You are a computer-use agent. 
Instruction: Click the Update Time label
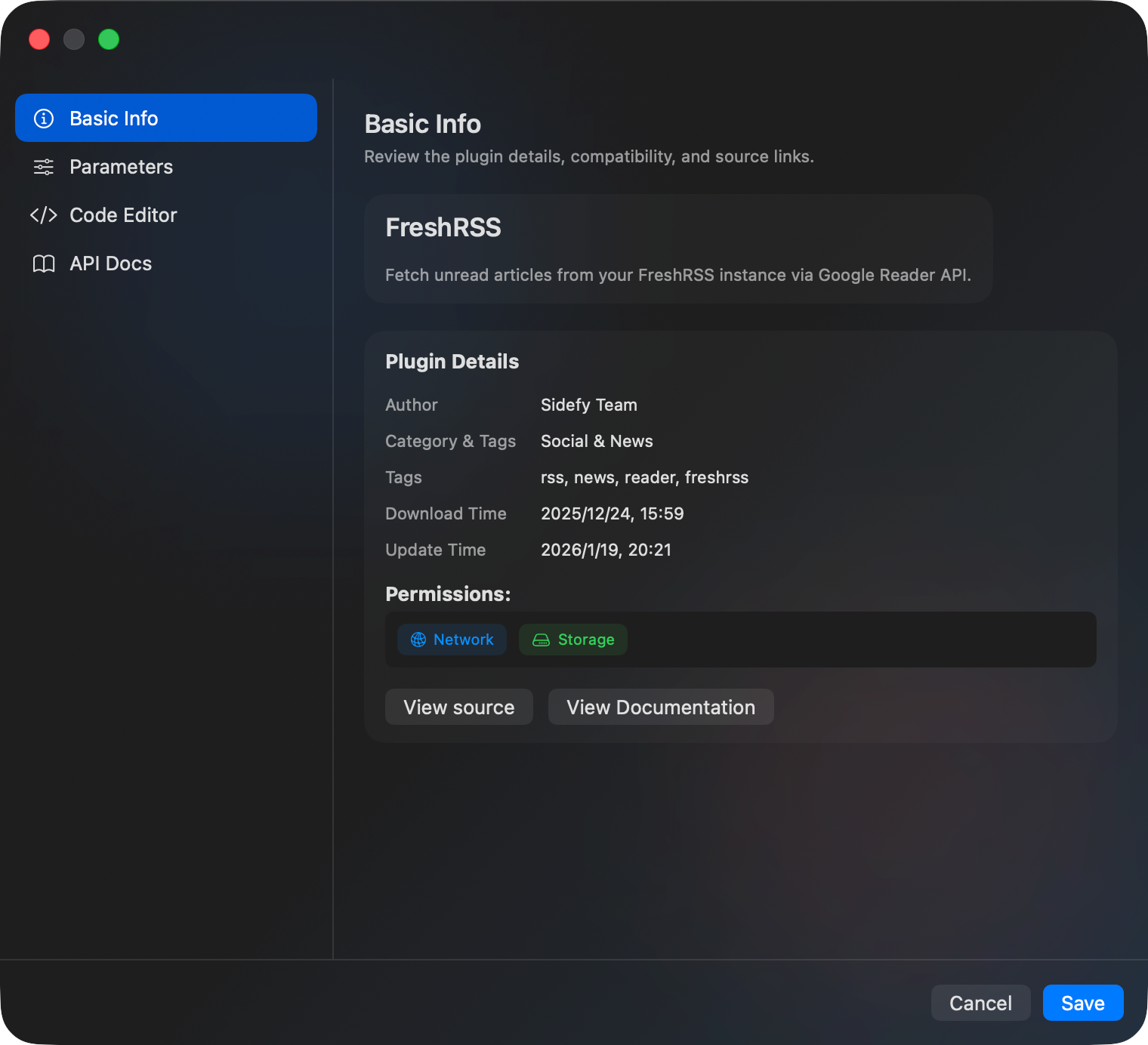pos(436,550)
